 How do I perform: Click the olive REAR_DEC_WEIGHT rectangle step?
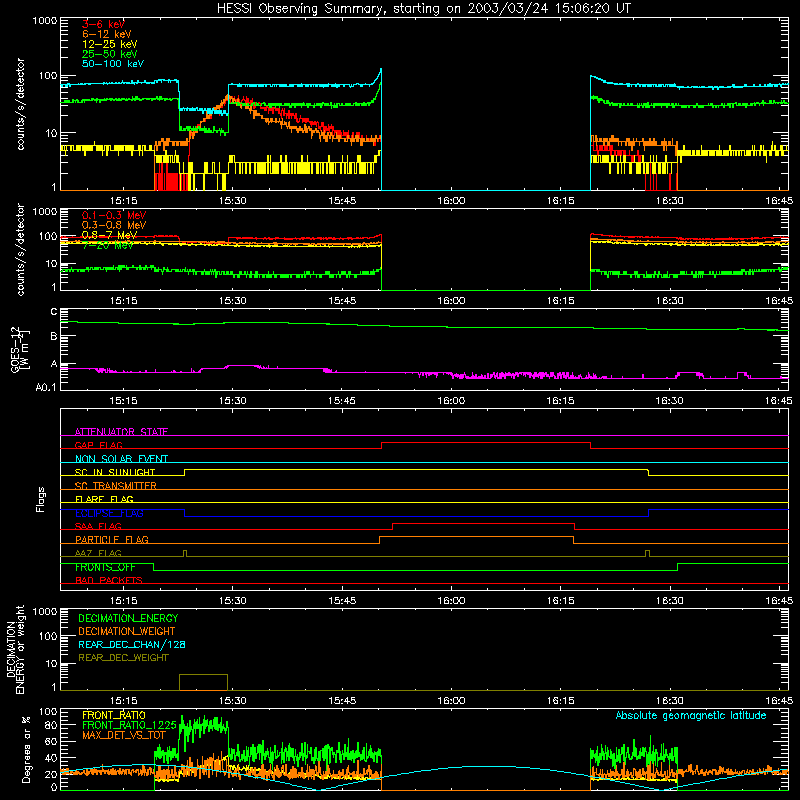[x=203, y=682]
